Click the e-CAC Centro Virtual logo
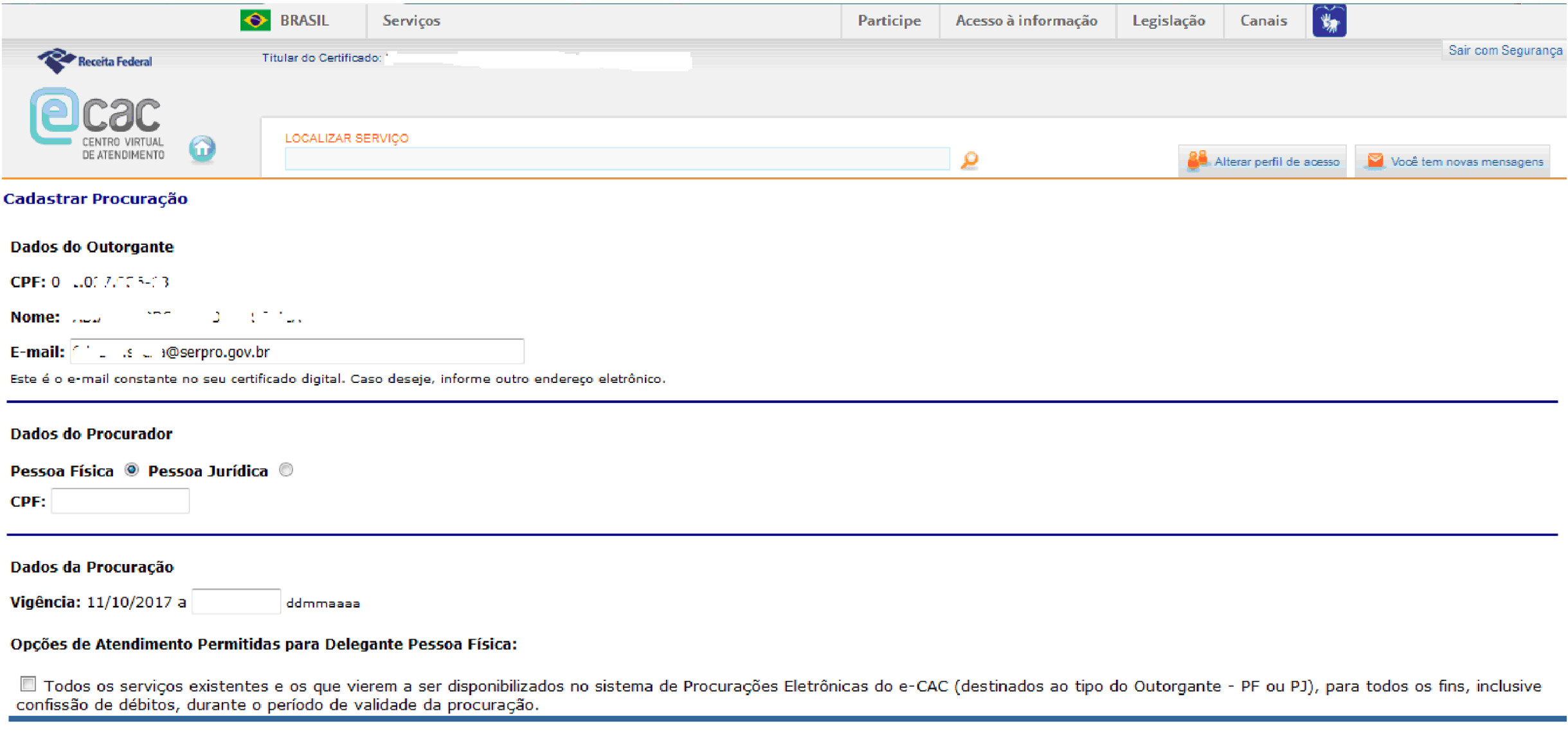 98,125
